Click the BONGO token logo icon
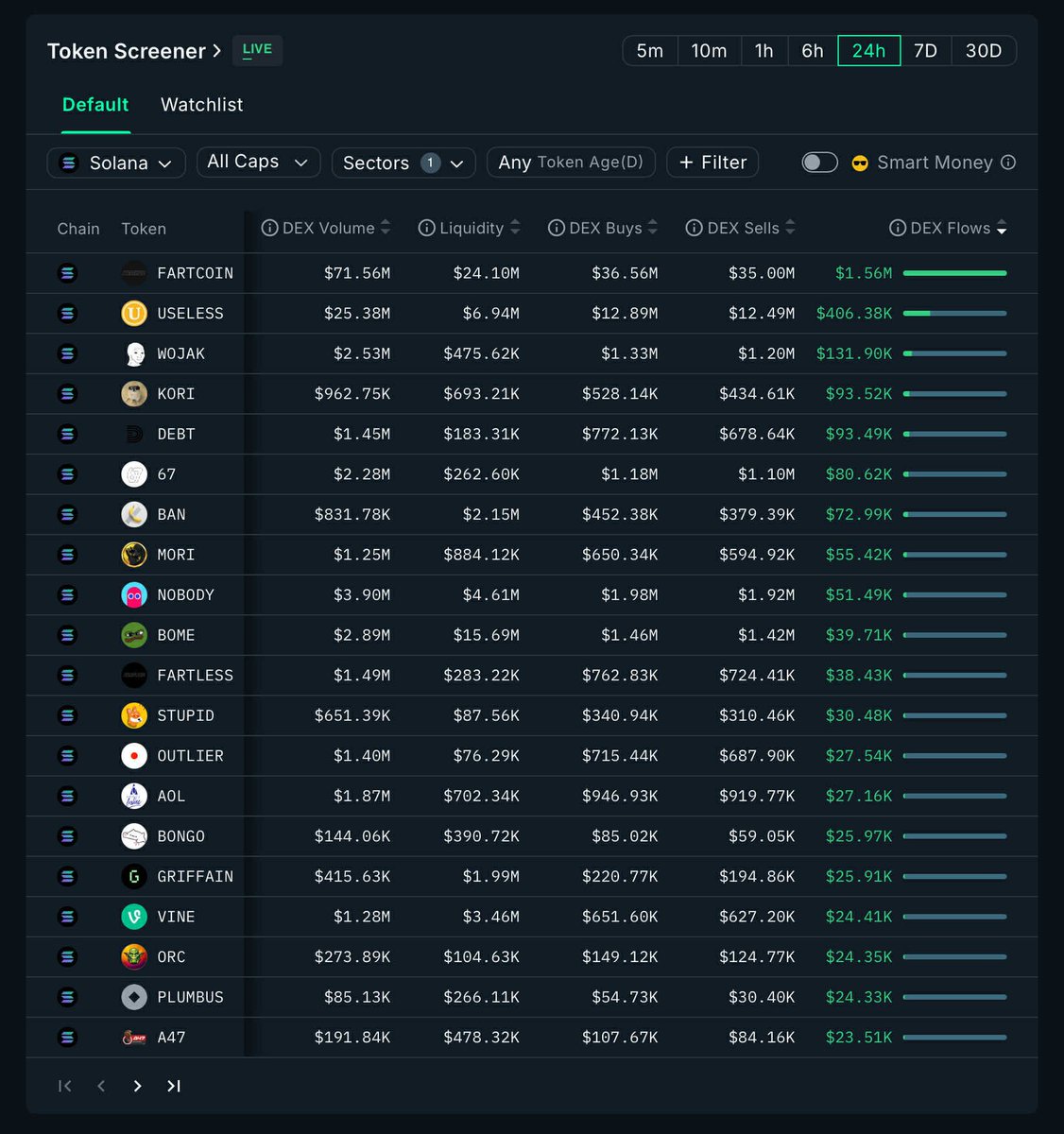This screenshot has width=1064, height=1134. click(x=134, y=835)
